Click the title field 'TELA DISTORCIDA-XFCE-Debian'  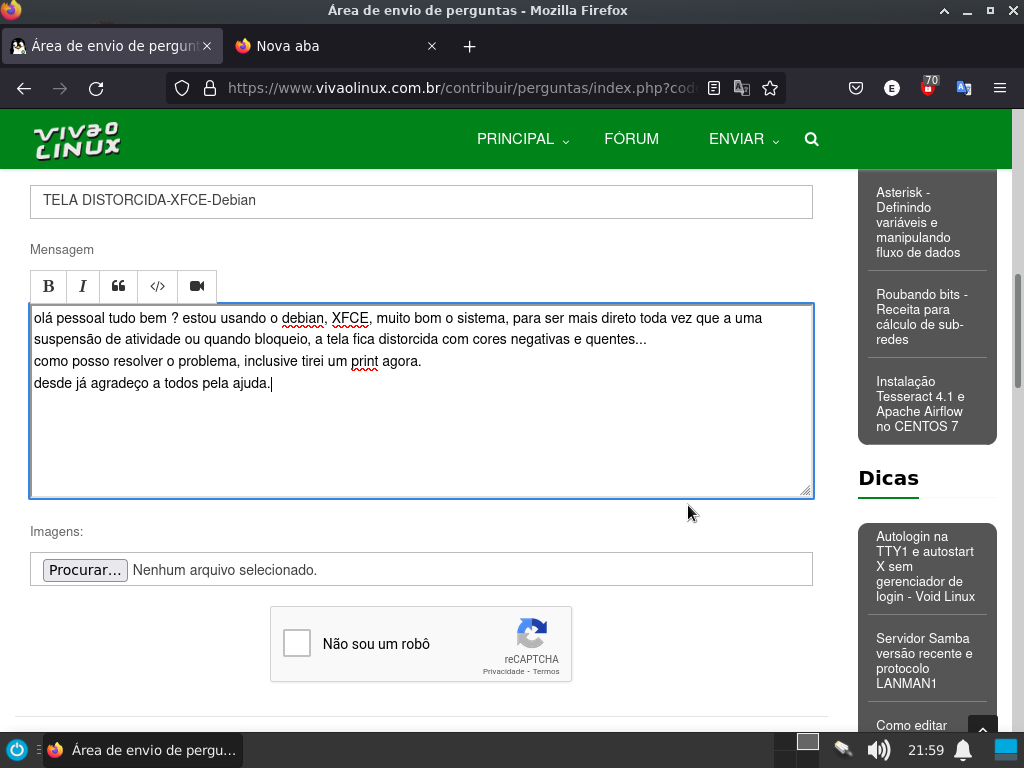pos(421,201)
